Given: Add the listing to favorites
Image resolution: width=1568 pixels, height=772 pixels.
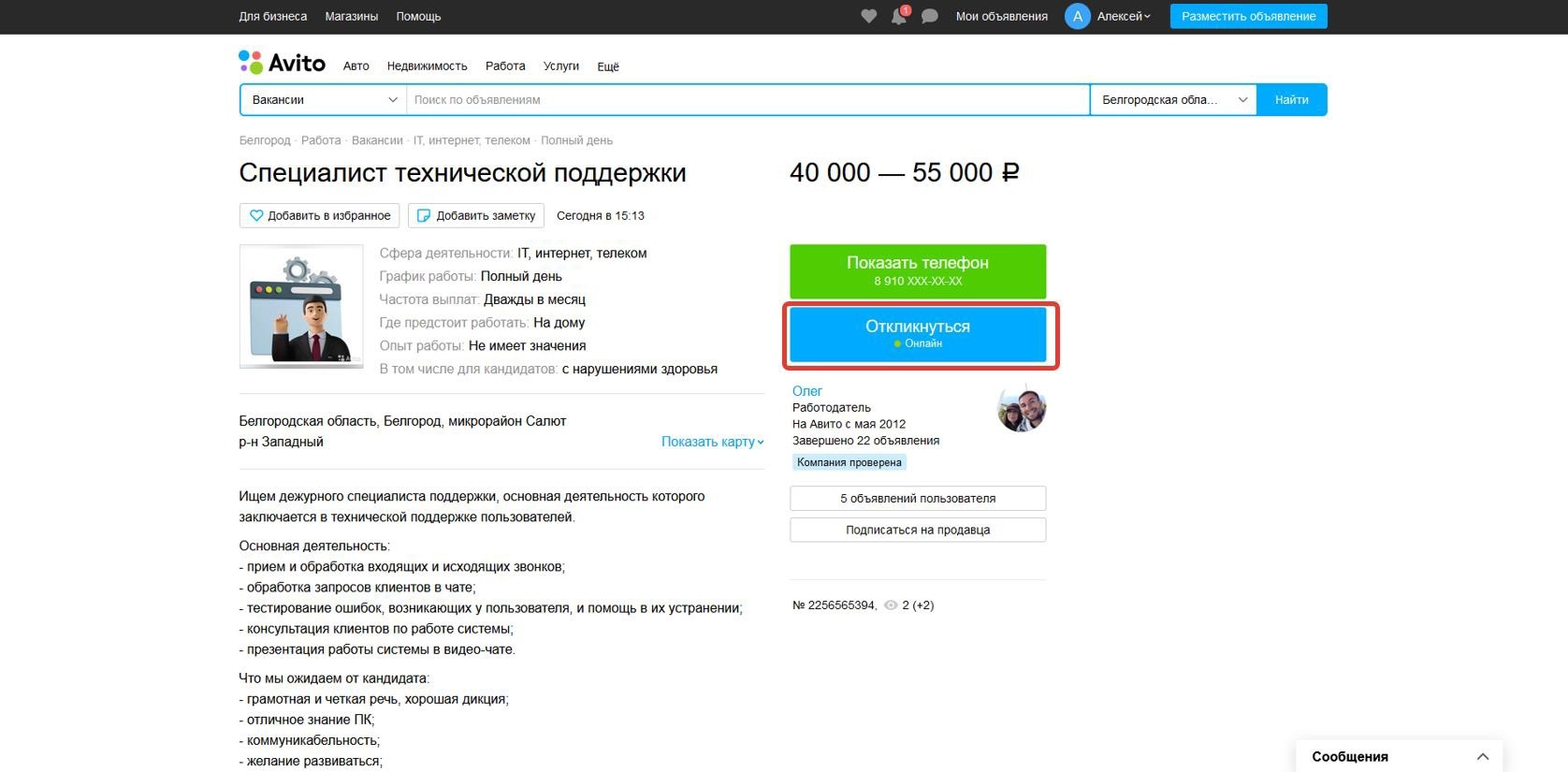Looking at the screenshot, I should (319, 215).
